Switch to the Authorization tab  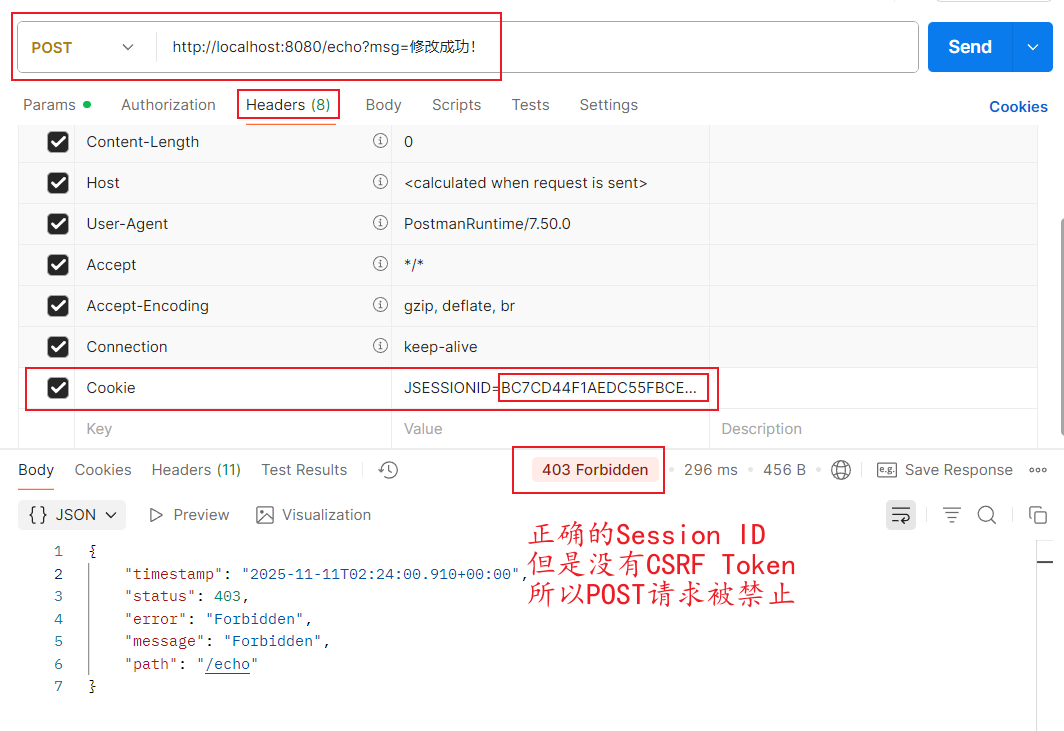(x=168, y=104)
